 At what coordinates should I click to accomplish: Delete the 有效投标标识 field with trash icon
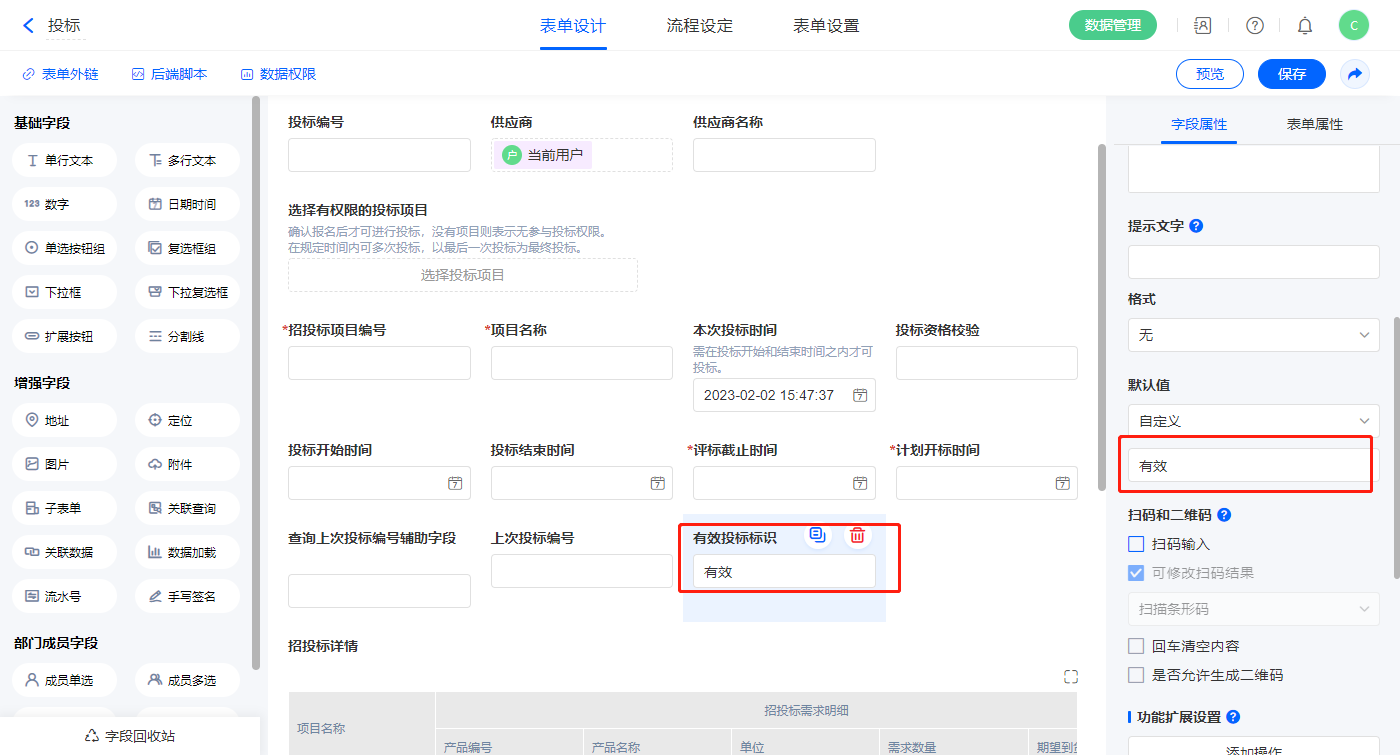coord(857,536)
